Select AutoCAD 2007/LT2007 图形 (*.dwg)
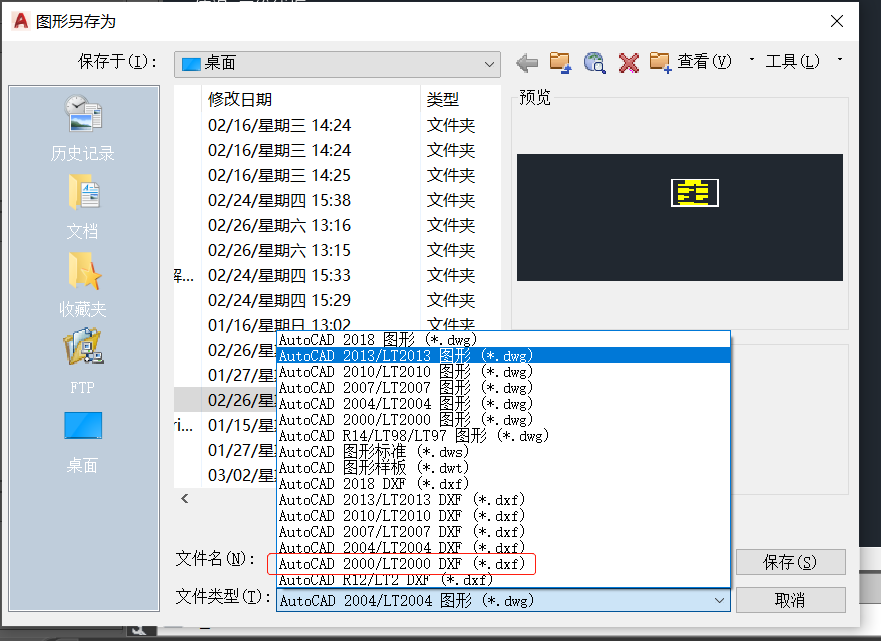Screen dimensions: 881x641 coord(503,388)
